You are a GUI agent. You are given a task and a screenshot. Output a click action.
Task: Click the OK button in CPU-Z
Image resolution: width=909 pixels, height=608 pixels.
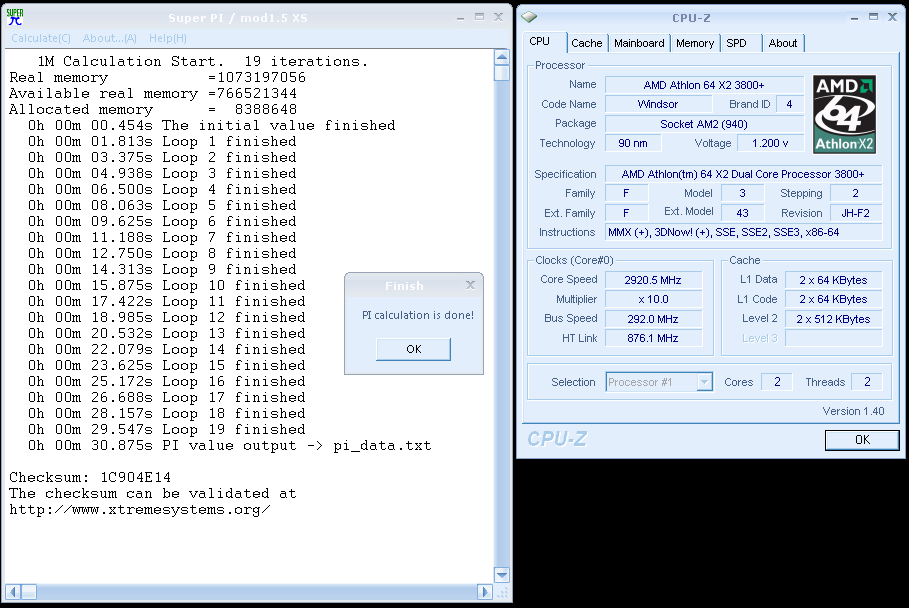click(x=862, y=440)
